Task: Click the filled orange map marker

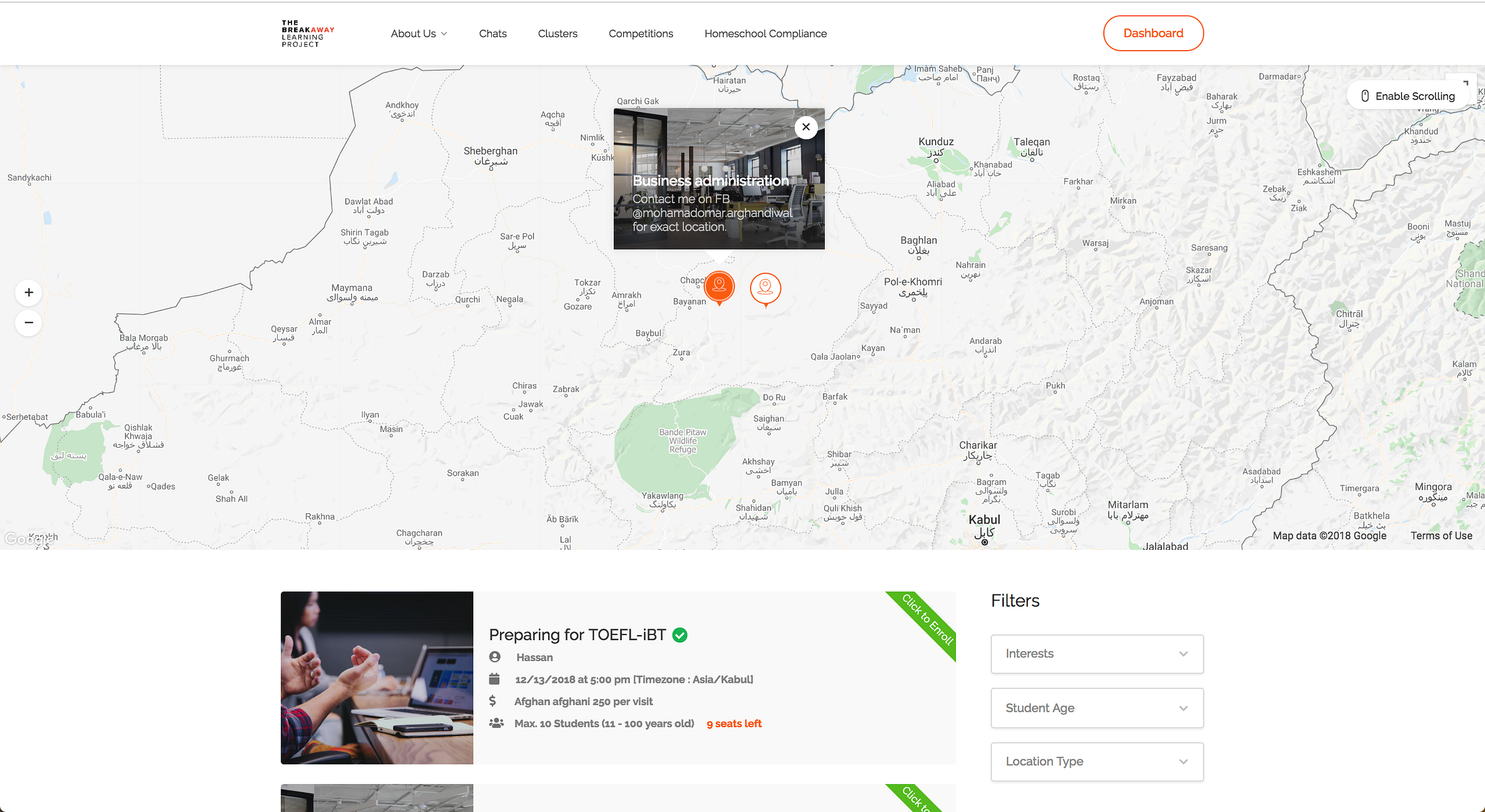Action: pos(719,286)
